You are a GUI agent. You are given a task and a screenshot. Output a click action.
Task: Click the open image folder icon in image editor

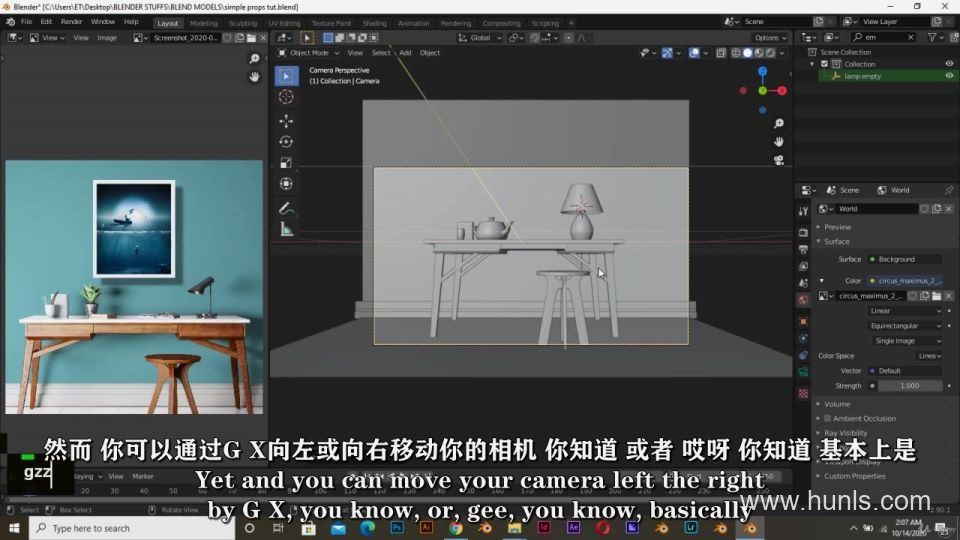251,38
